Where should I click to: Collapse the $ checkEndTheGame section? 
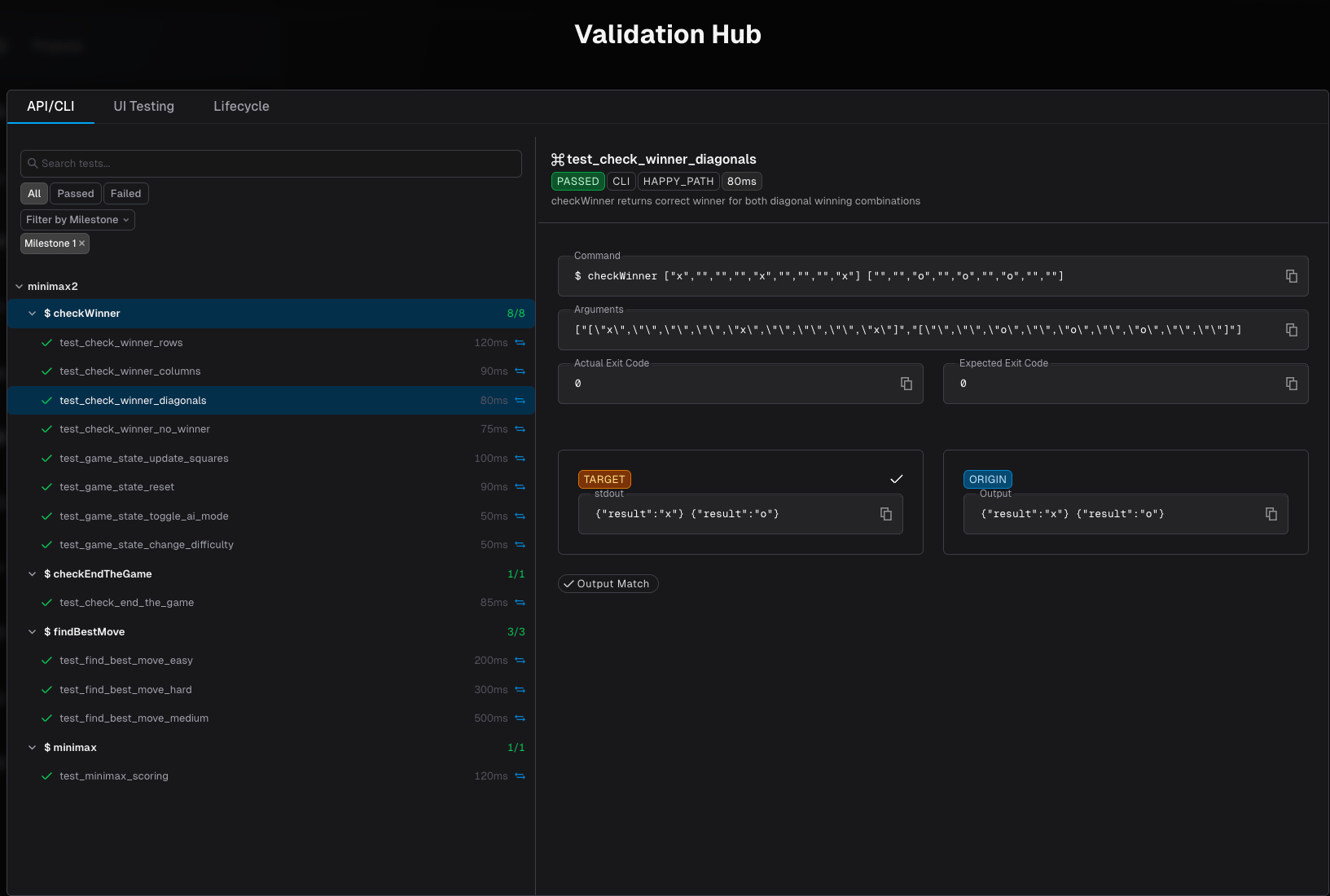click(32, 574)
